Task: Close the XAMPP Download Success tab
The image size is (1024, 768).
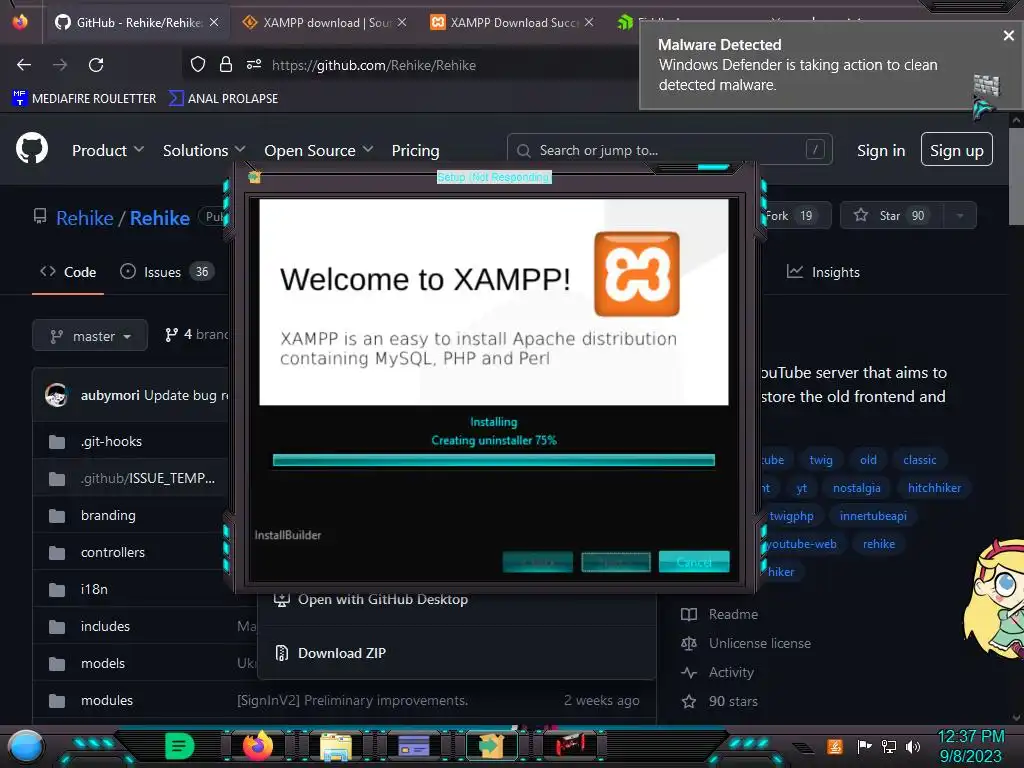Action: [x=589, y=22]
